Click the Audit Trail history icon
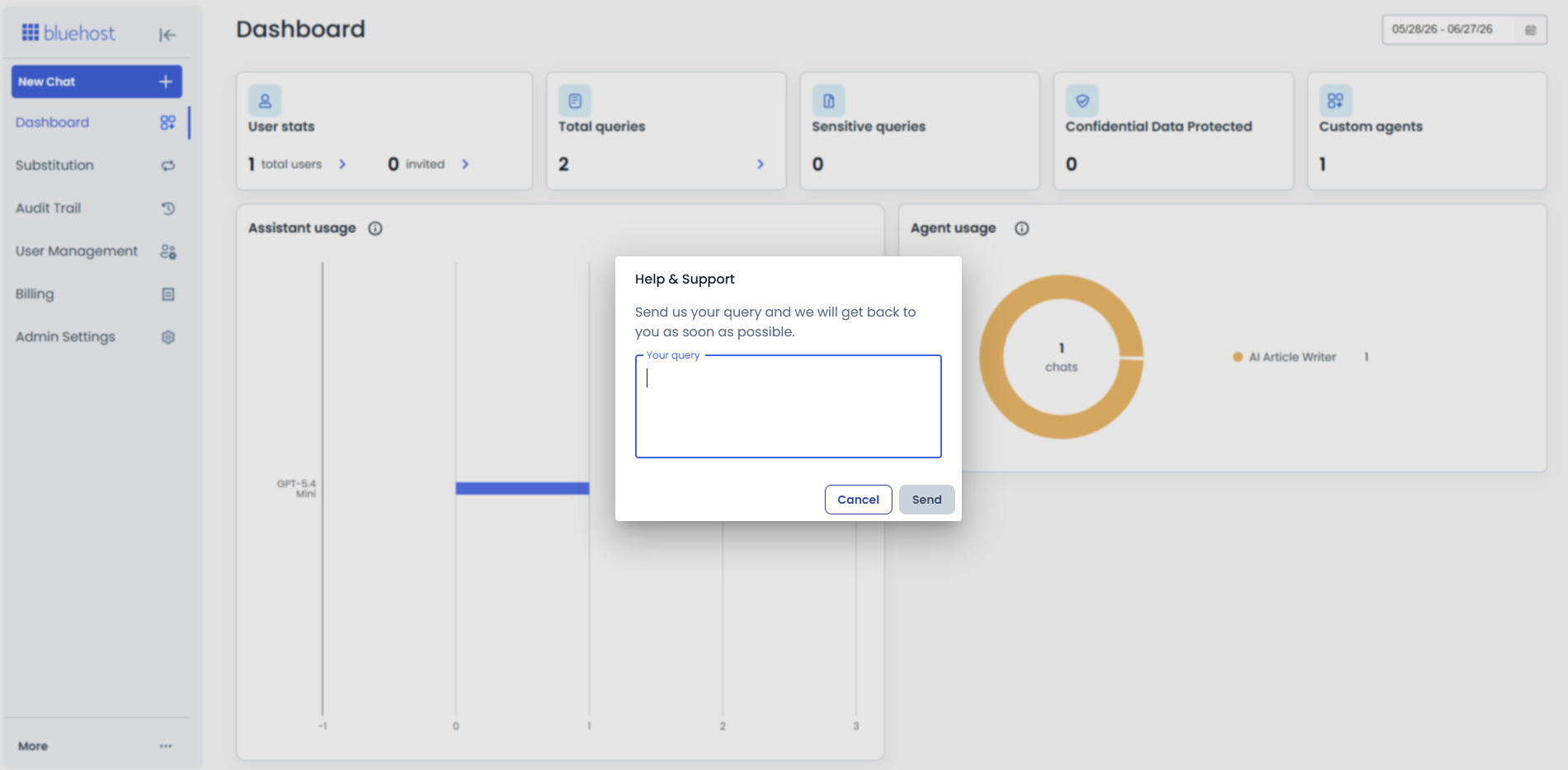Screen dimensions: 1568x770 pos(168,209)
